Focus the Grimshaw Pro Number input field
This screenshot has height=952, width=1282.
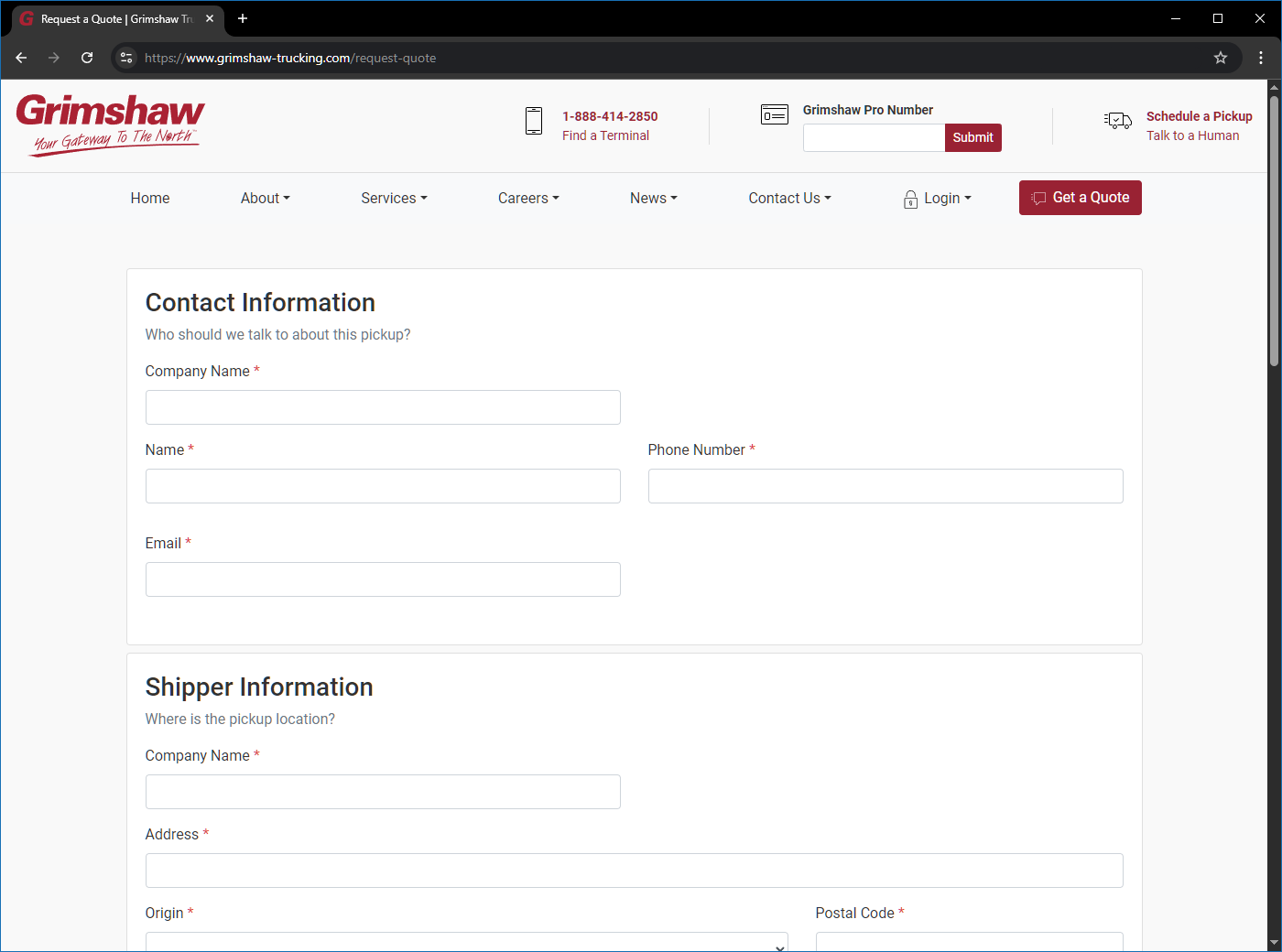(874, 137)
